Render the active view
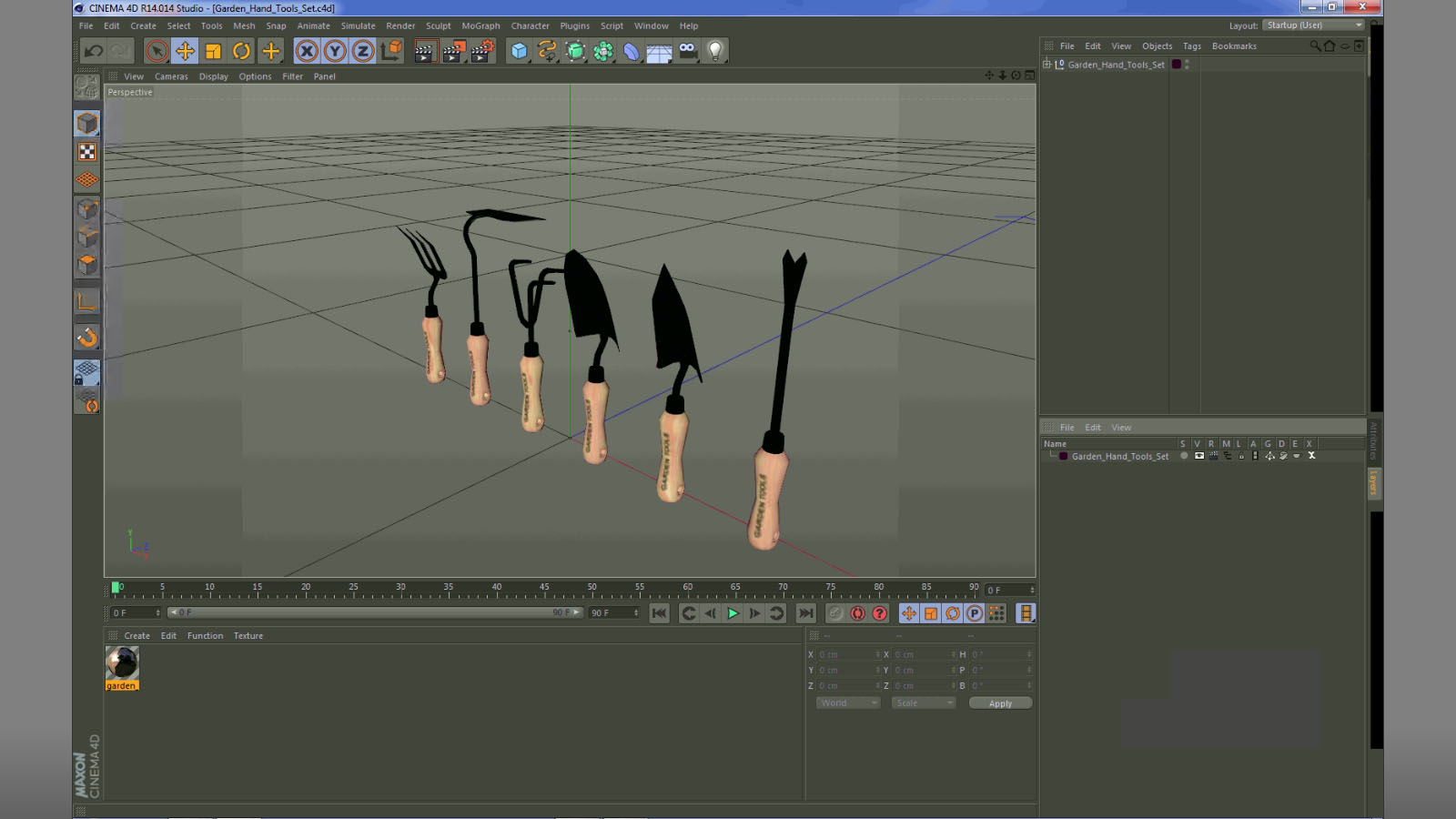The image size is (1456, 819). 424,51
